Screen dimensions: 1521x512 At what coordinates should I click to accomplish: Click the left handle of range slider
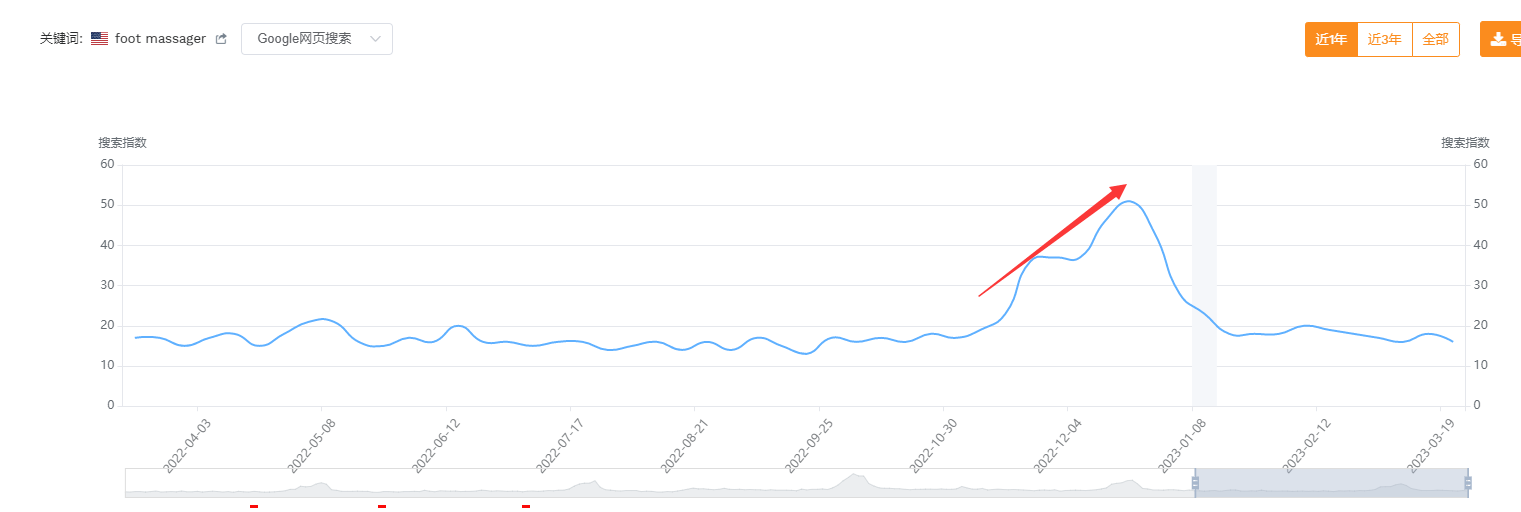coord(1195,483)
